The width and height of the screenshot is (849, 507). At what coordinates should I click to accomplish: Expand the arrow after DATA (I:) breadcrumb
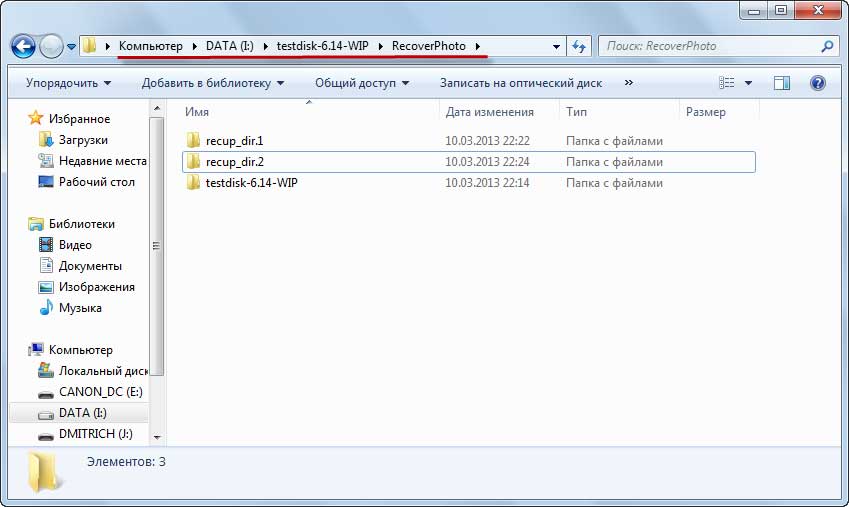[265, 47]
